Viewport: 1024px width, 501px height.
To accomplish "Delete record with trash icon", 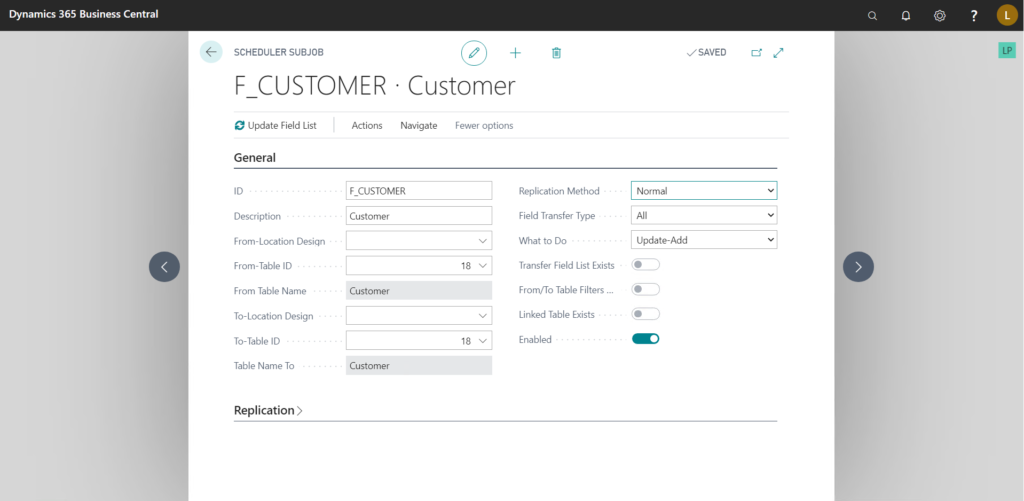I will click(x=556, y=53).
